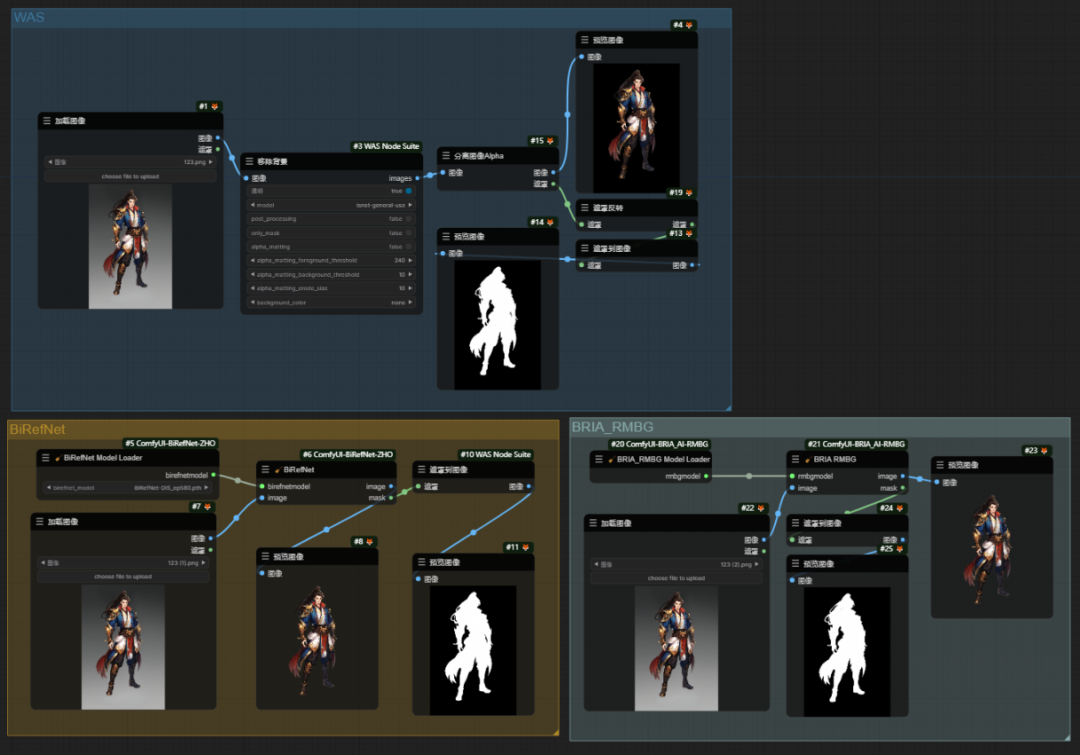Click the fox icon on badge #4
This screenshot has width=1080, height=755.
(689, 25)
